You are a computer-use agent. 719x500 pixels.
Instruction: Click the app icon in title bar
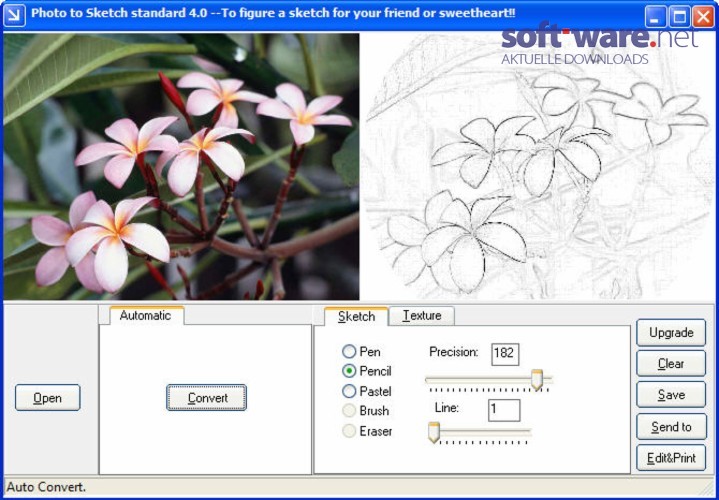pyautogui.click(x=14, y=17)
